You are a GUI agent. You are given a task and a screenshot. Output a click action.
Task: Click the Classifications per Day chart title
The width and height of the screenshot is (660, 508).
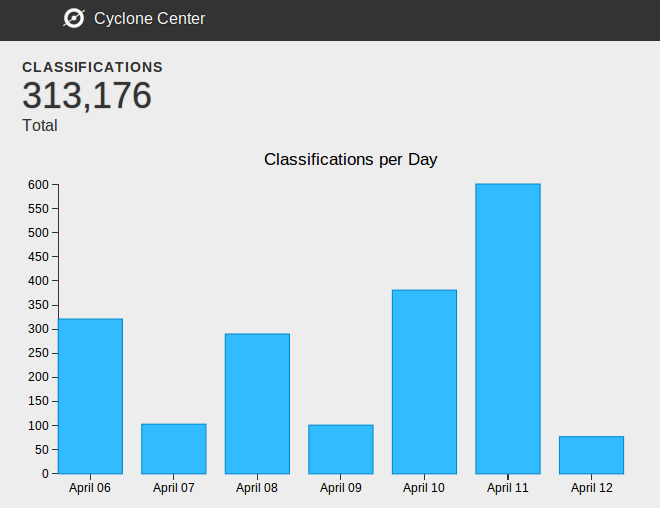(350, 159)
